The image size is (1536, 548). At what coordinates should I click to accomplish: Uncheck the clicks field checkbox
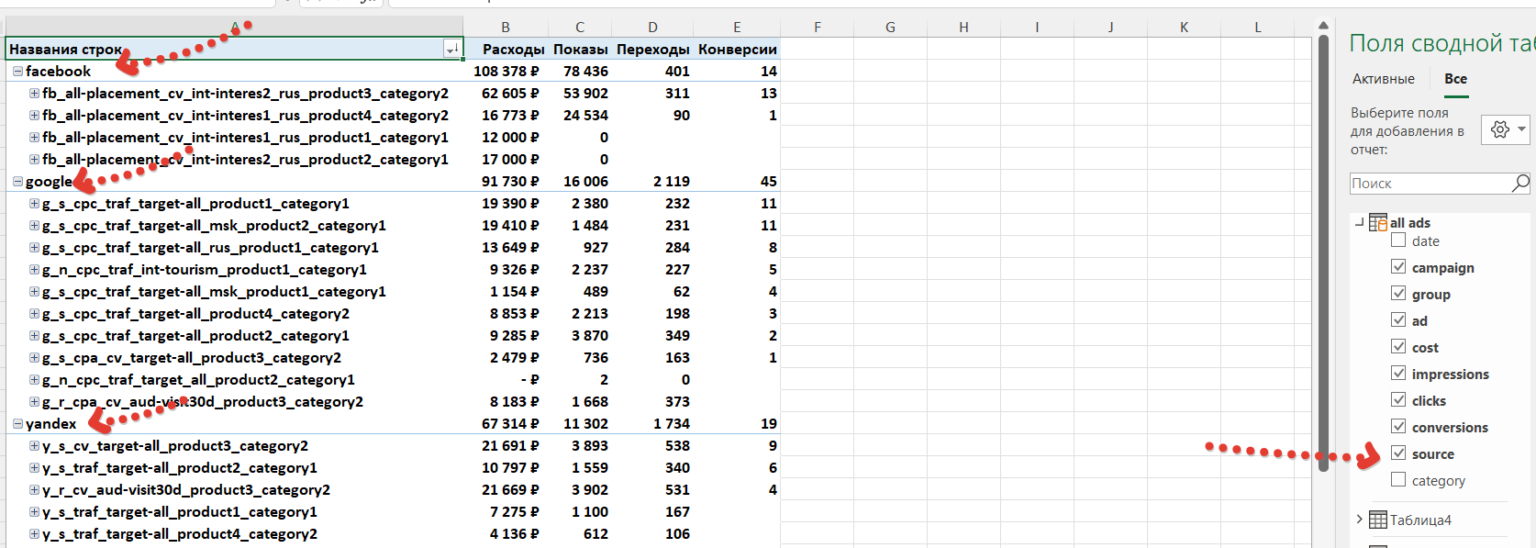pos(1399,400)
